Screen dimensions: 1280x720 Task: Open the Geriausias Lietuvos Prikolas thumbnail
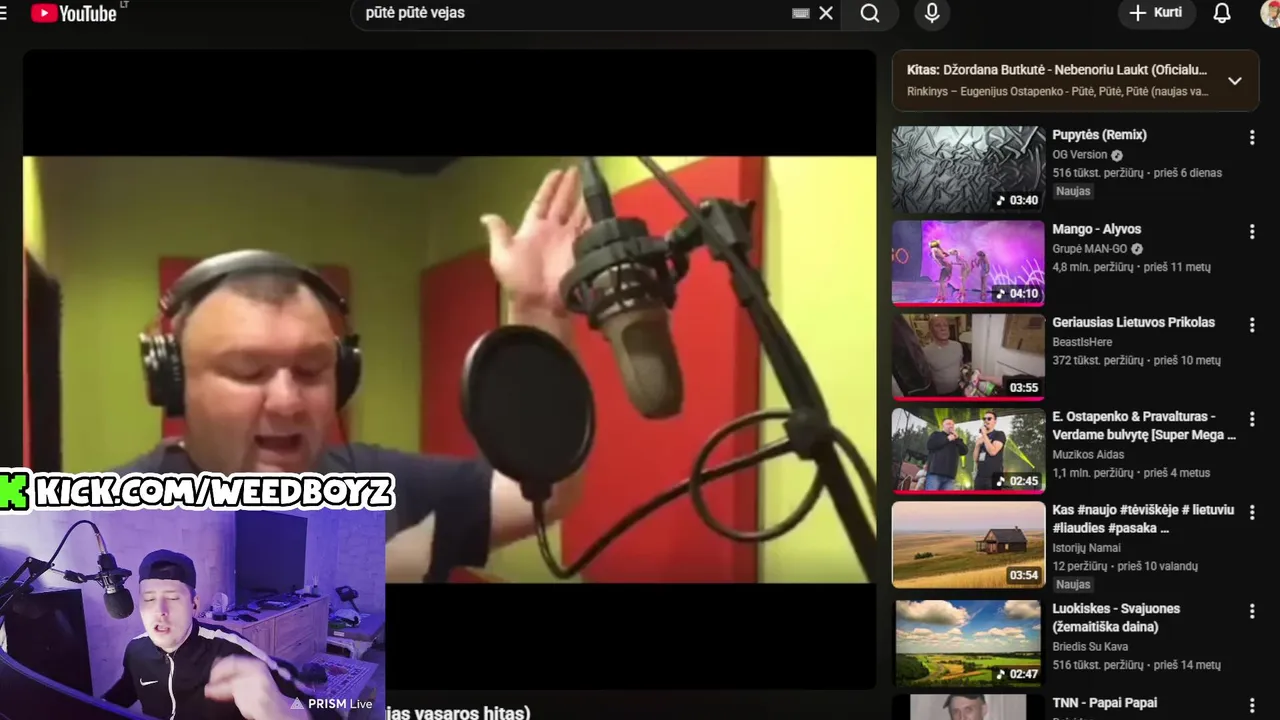(x=968, y=357)
